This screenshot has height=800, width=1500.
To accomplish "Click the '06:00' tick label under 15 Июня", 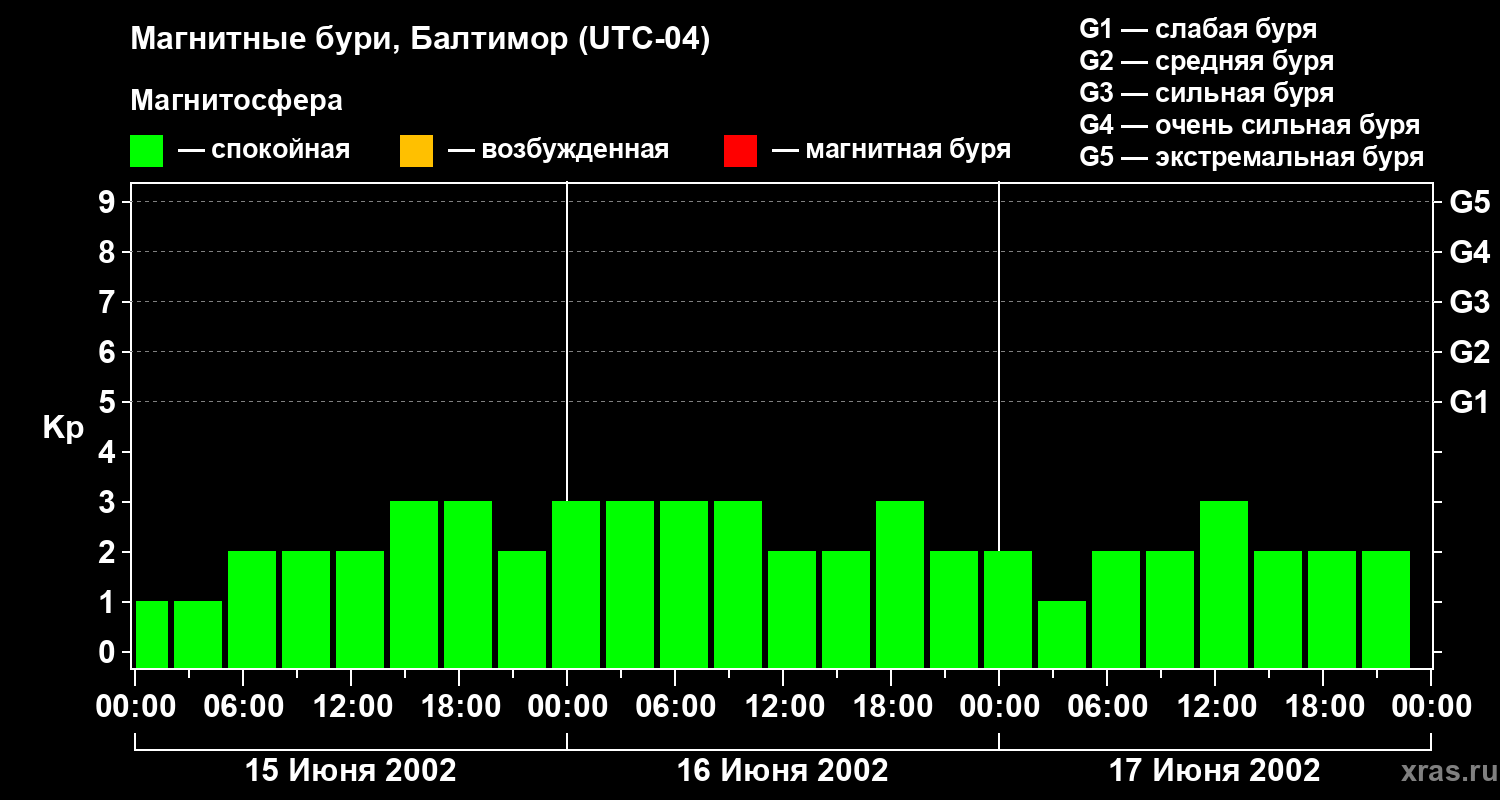I will (243, 706).
